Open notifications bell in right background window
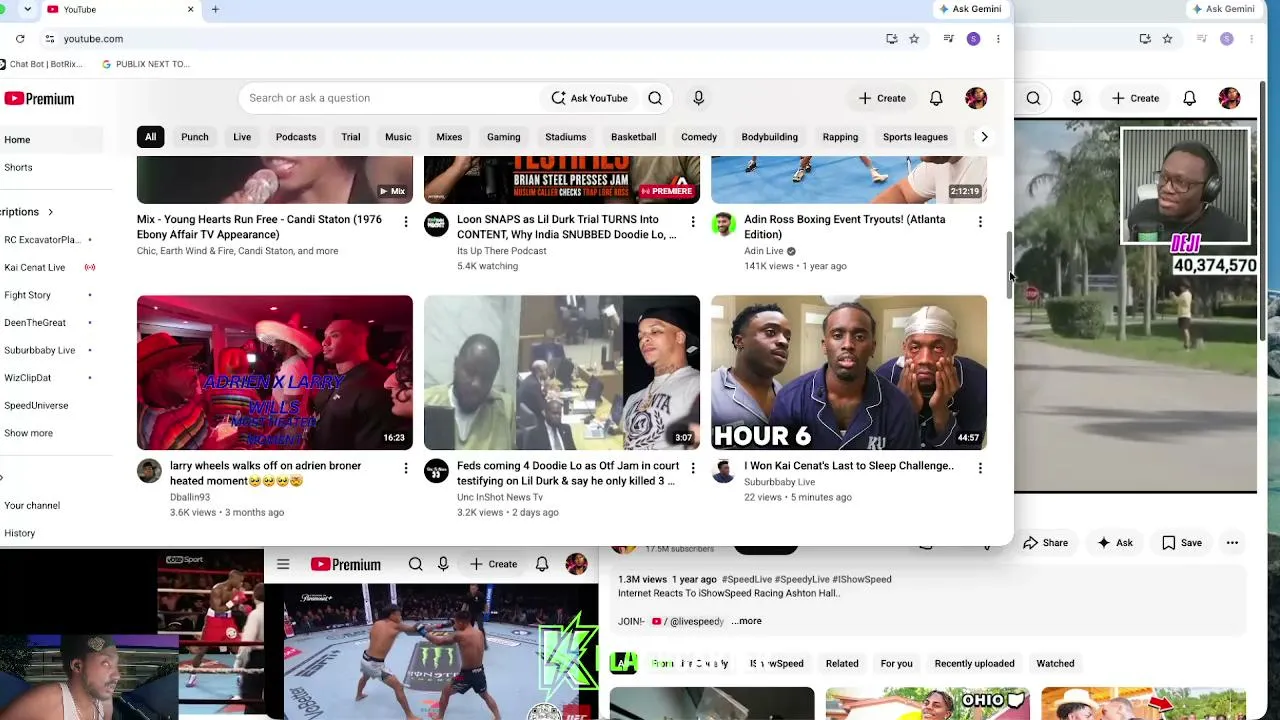The image size is (1280, 720). tap(1189, 98)
